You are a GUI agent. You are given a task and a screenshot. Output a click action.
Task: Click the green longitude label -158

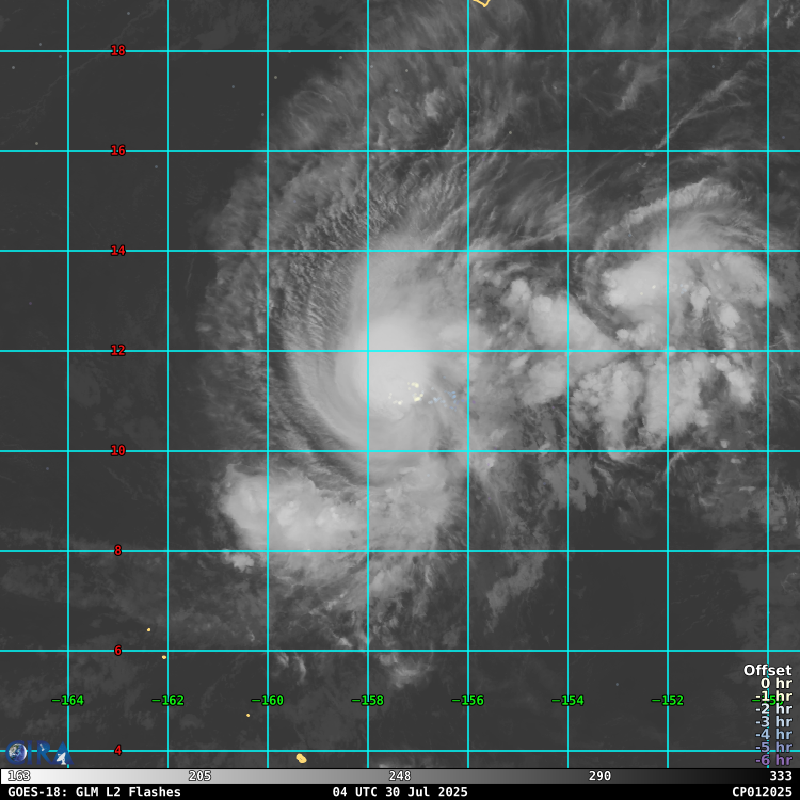click(367, 700)
